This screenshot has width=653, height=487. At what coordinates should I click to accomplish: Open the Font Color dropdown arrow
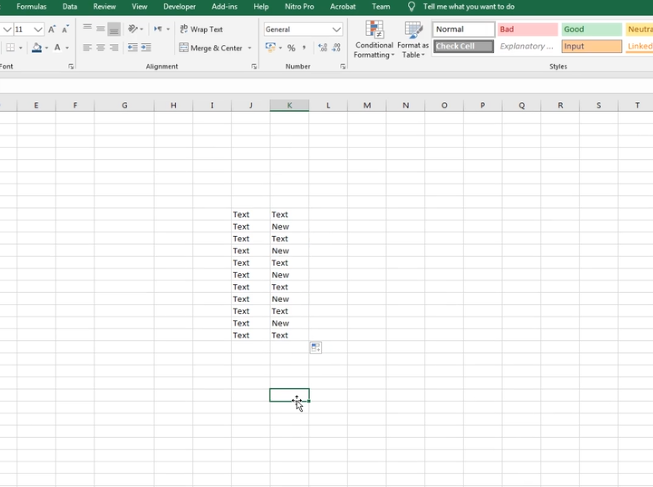pyautogui.click(x=67, y=48)
